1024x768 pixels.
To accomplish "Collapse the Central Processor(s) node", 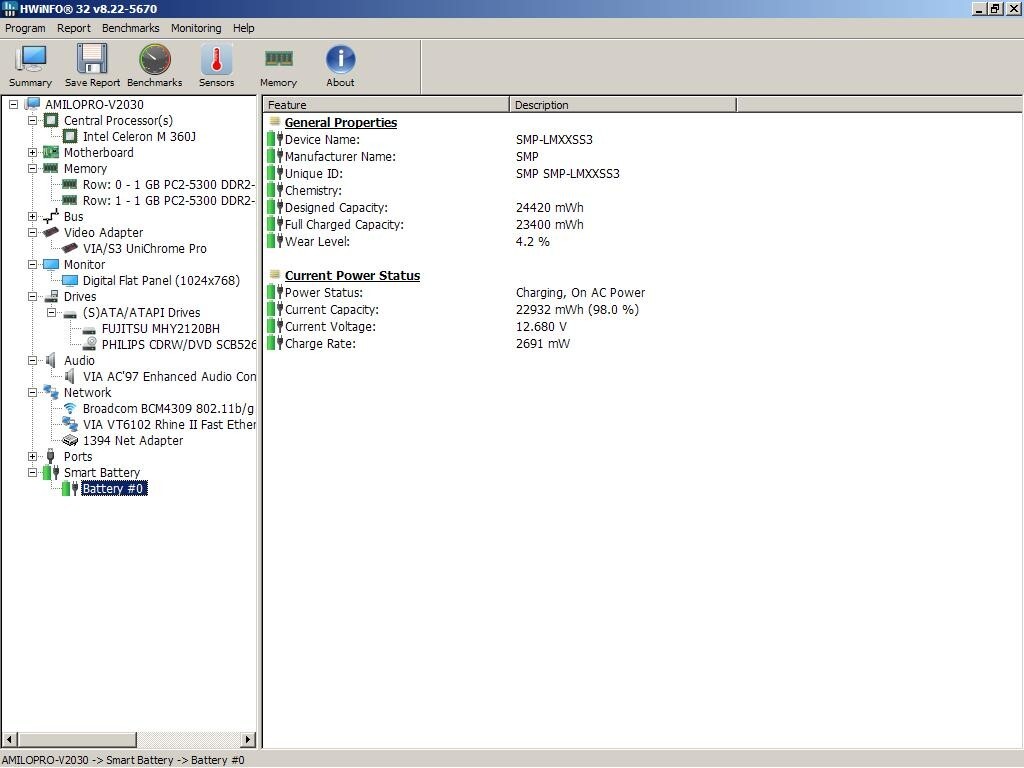I will (x=32, y=120).
